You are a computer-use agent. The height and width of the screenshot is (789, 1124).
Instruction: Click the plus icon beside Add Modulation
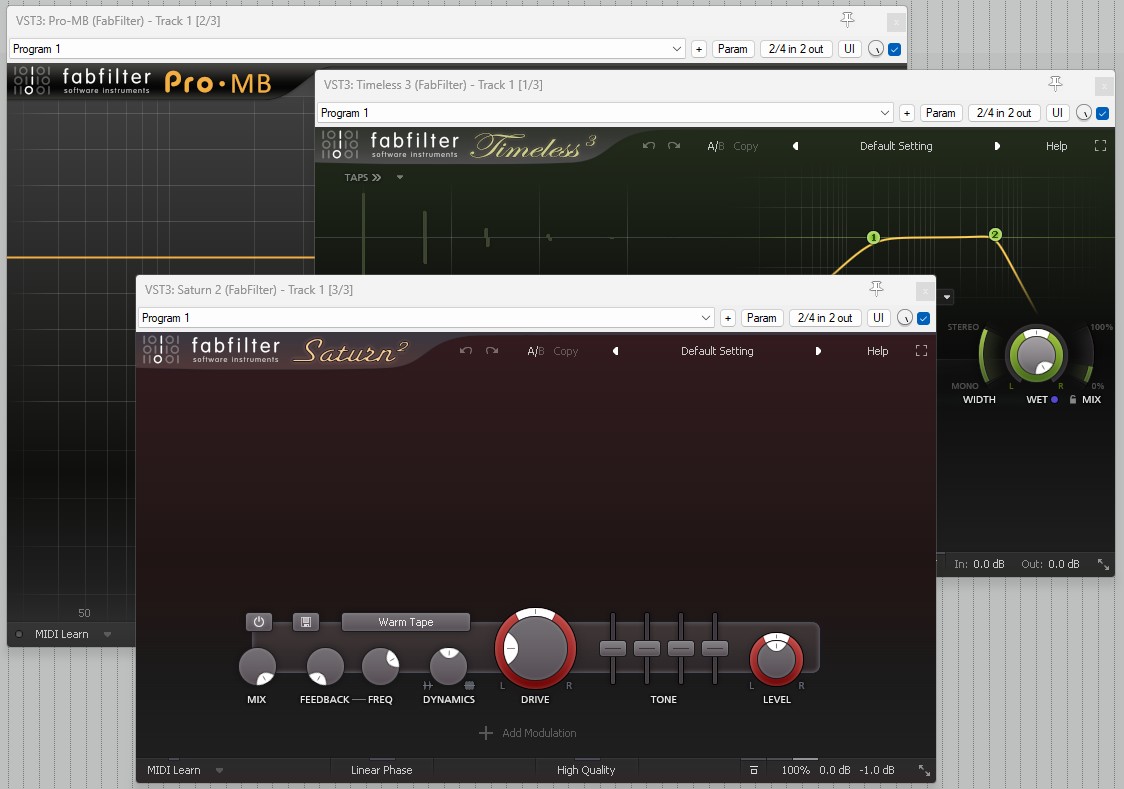486,733
